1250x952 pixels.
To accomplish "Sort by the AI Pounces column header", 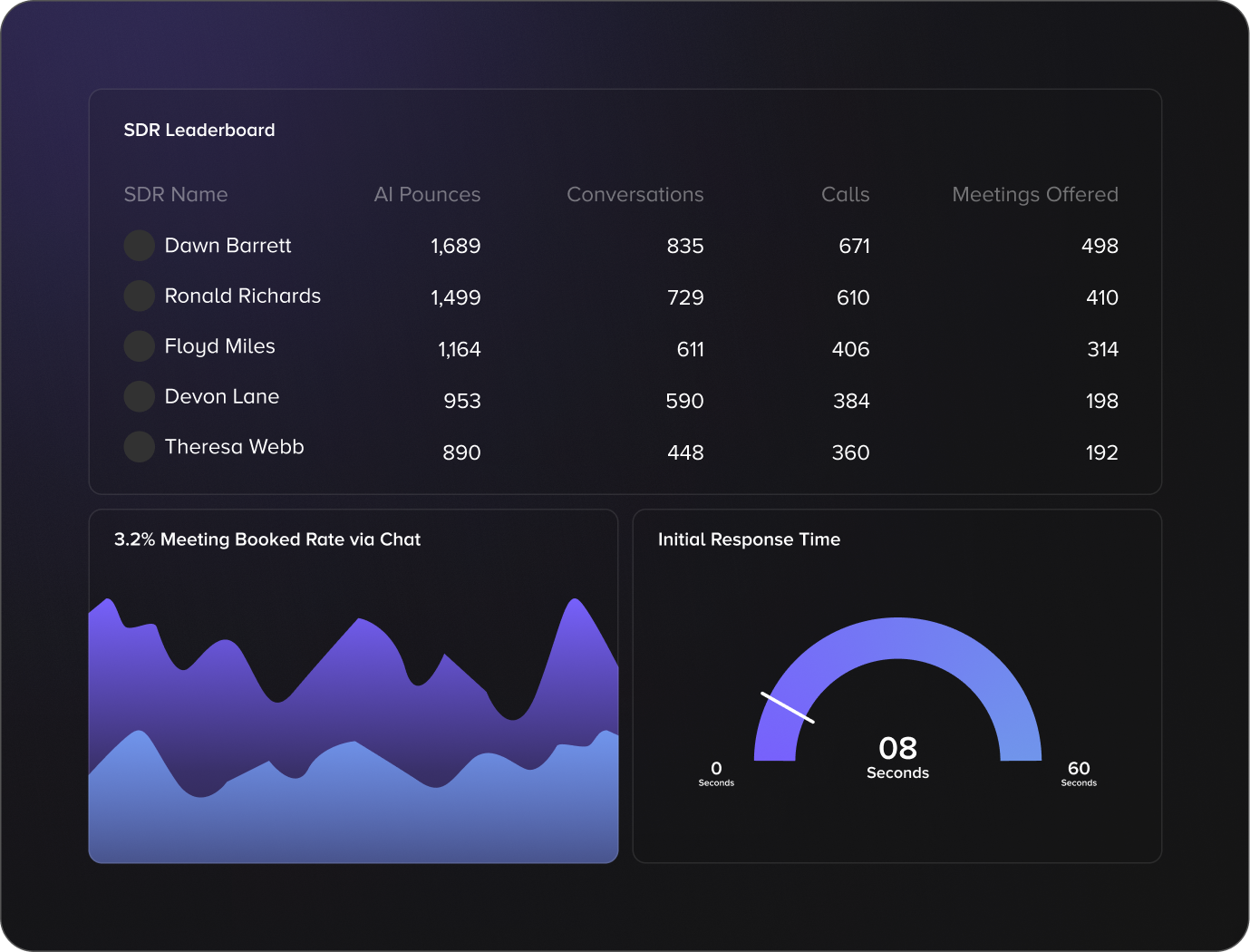I will point(427,195).
